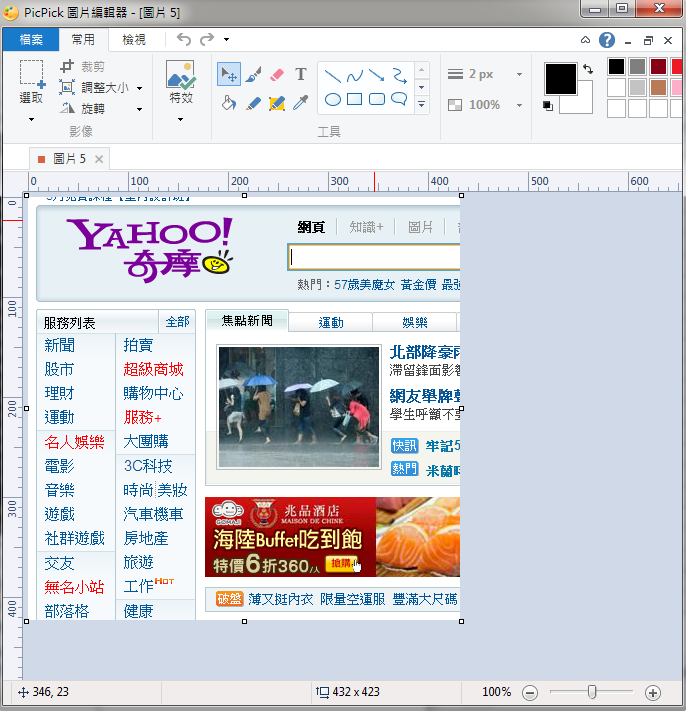Screen dimensions: 686x711
Task: Click zoom in plus button
Action: pos(653,692)
